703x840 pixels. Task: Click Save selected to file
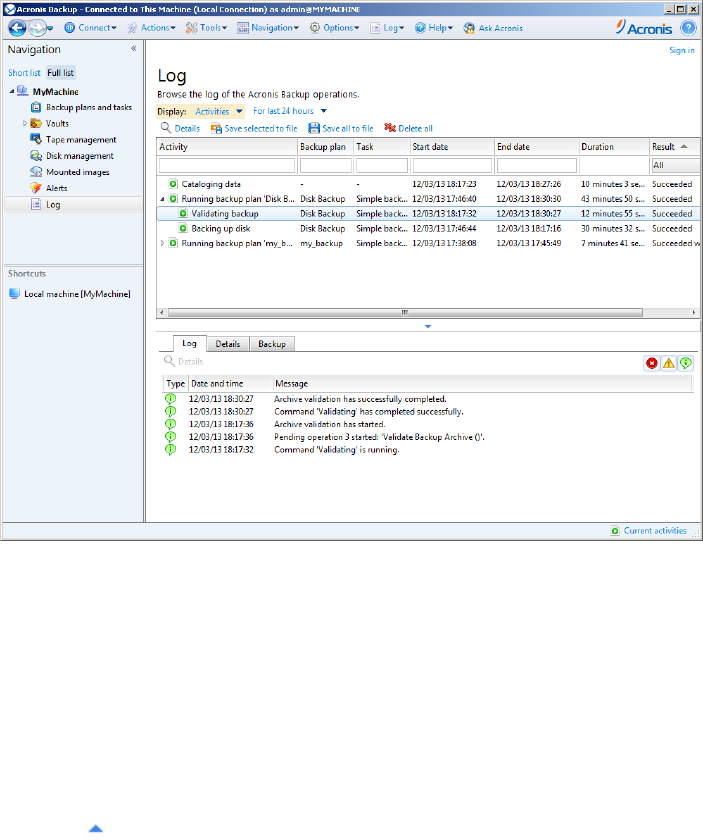point(254,128)
